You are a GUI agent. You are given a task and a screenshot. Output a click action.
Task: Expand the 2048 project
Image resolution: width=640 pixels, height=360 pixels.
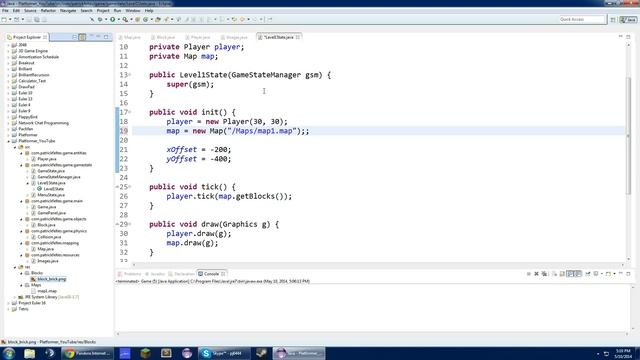click(x=9, y=45)
